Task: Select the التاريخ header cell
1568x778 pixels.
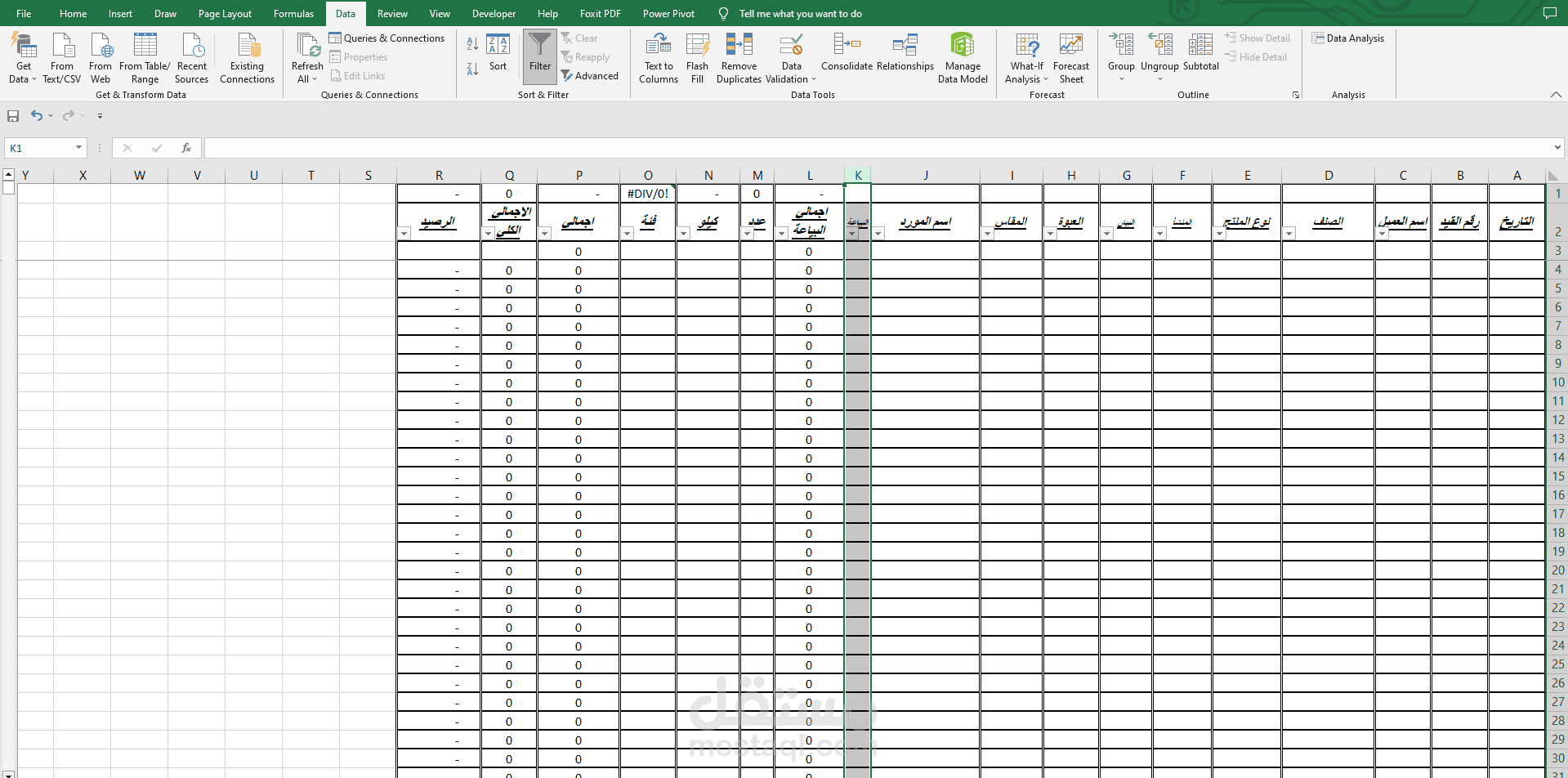Action: click(1517, 221)
